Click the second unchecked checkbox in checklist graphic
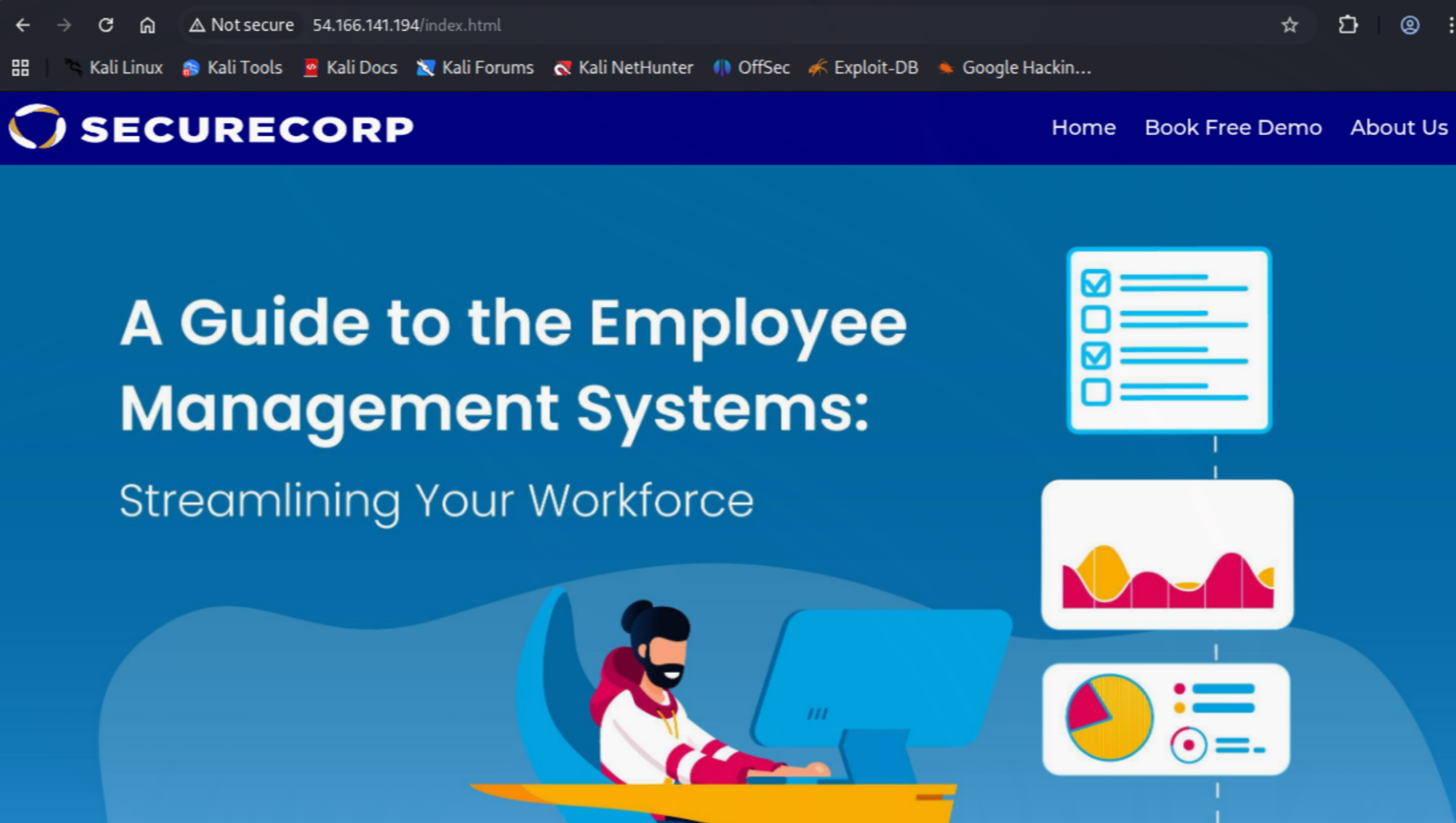This screenshot has width=1456, height=823. tap(1096, 392)
